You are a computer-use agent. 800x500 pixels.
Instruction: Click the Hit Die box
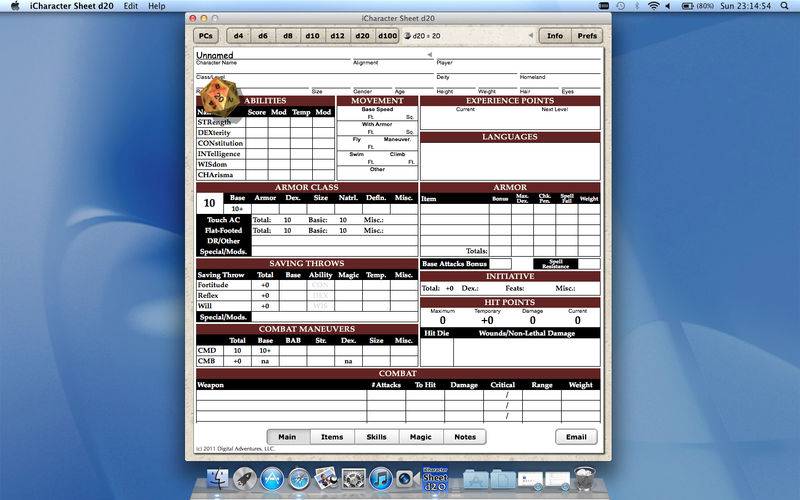pyautogui.click(x=437, y=352)
